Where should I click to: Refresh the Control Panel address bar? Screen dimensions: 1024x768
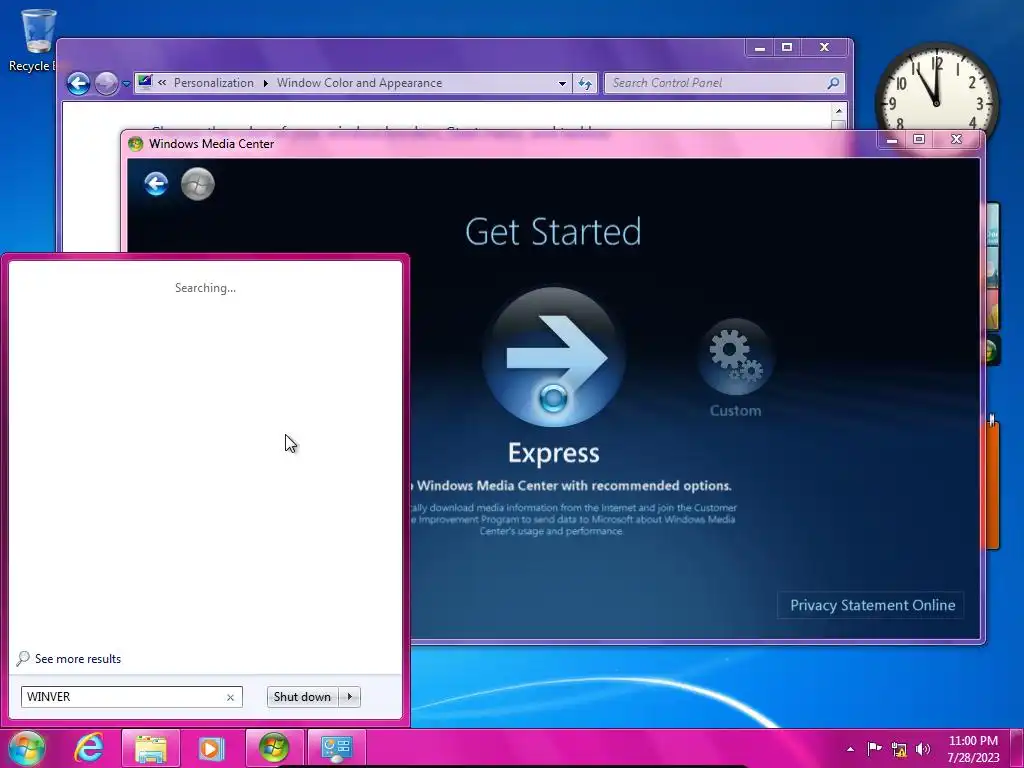585,84
